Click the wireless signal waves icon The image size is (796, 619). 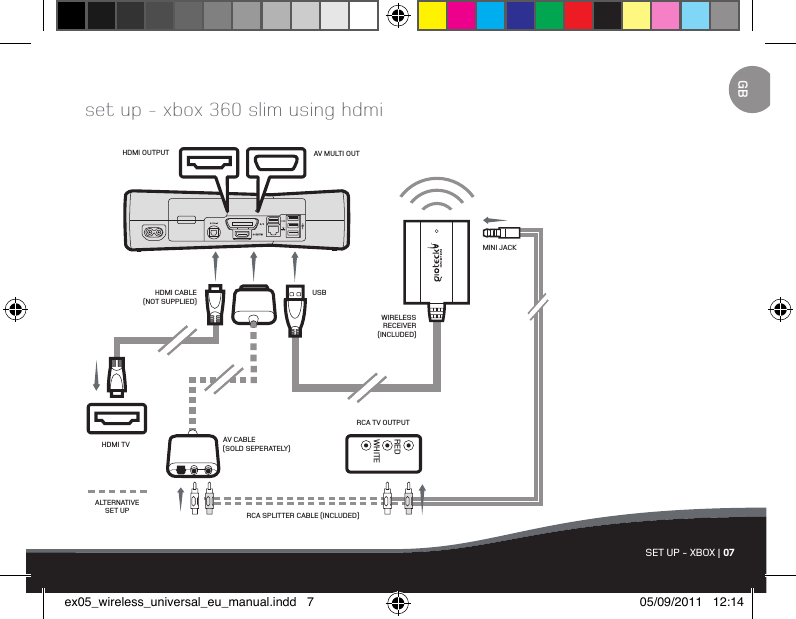pos(437,193)
